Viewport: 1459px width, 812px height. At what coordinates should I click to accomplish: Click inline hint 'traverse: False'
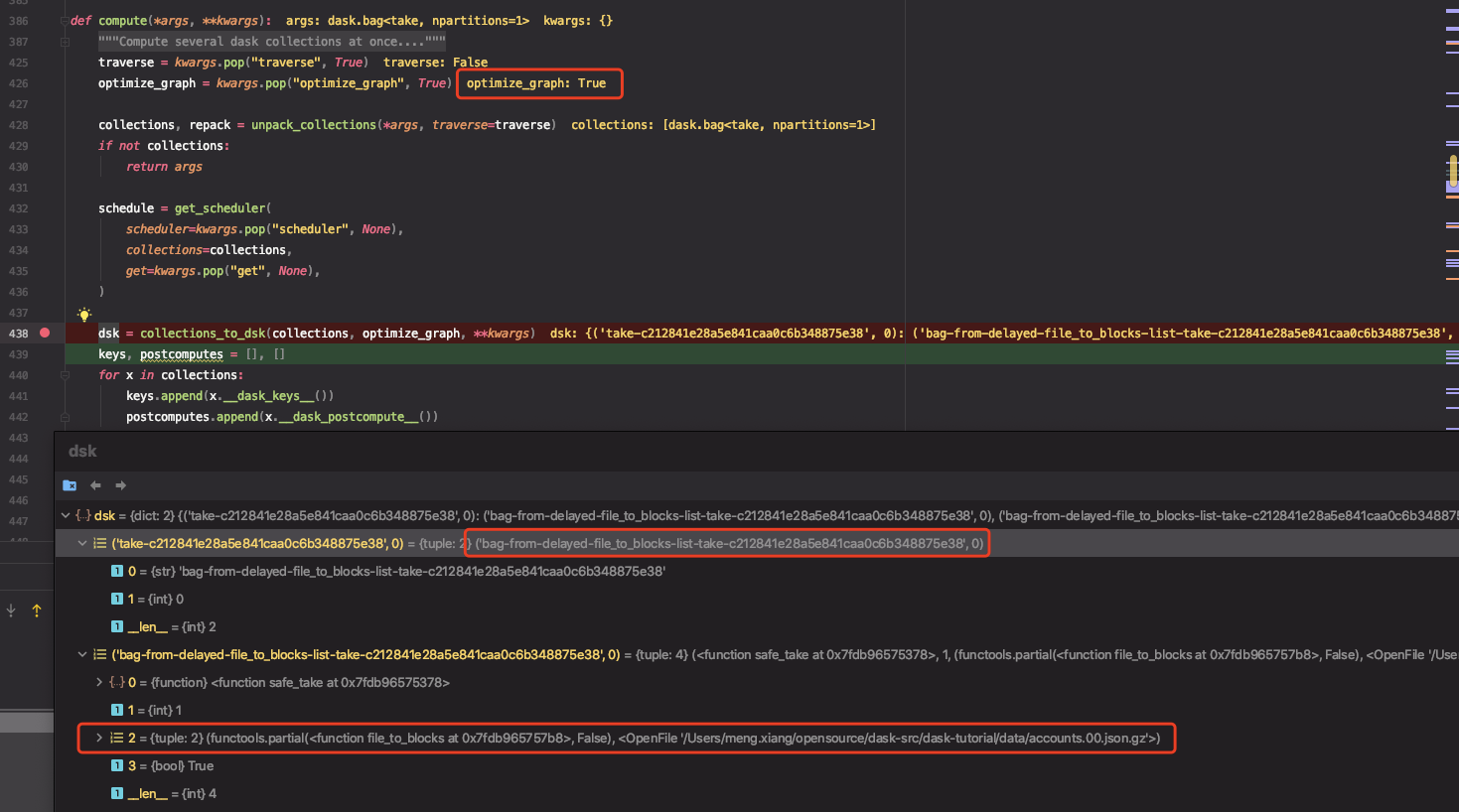(x=435, y=63)
